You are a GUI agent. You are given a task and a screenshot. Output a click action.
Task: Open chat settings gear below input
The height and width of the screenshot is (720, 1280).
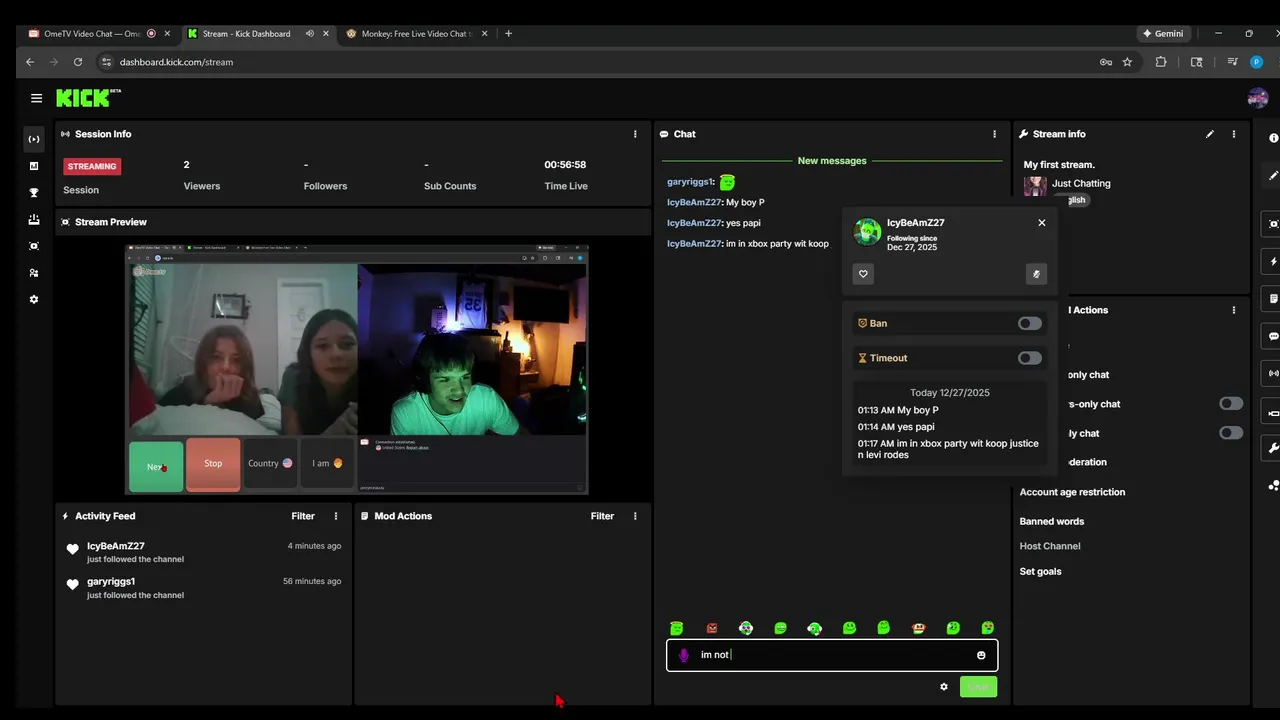click(944, 687)
